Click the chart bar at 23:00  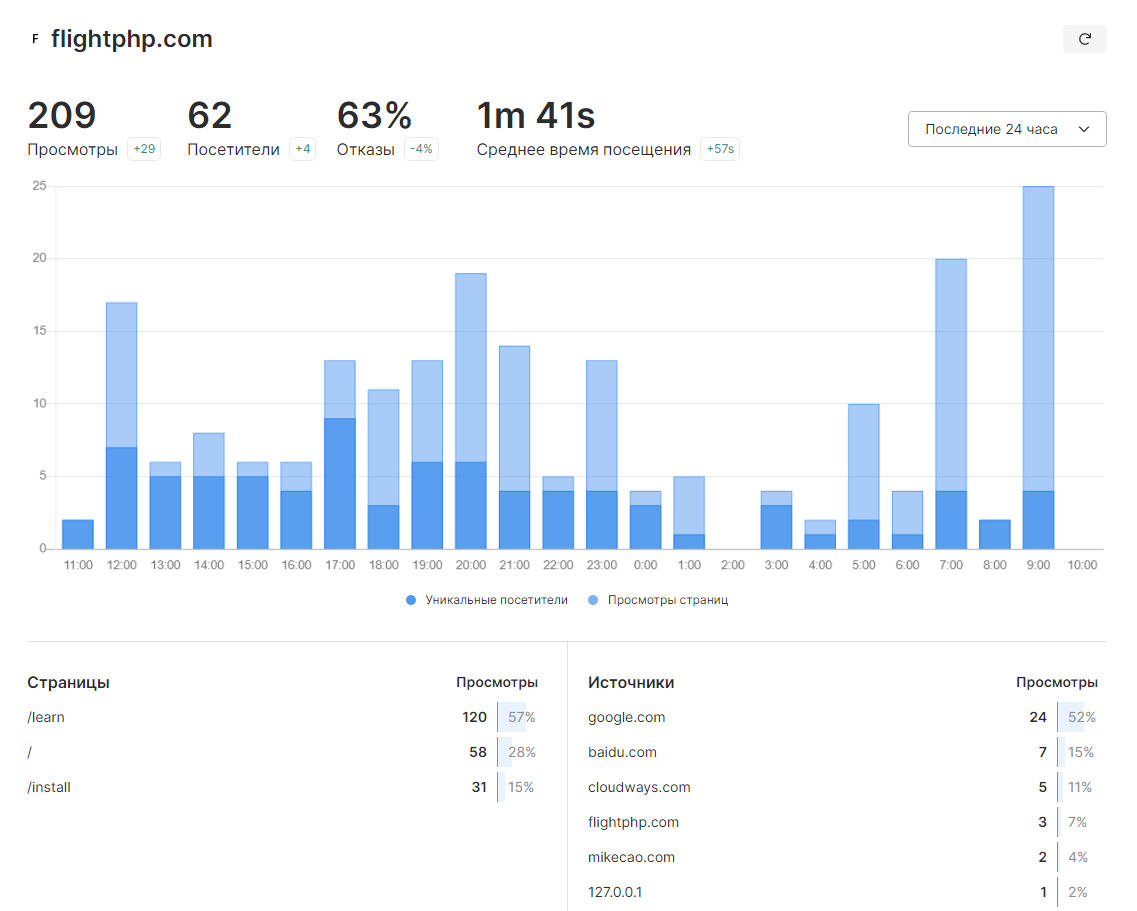(x=602, y=455)
